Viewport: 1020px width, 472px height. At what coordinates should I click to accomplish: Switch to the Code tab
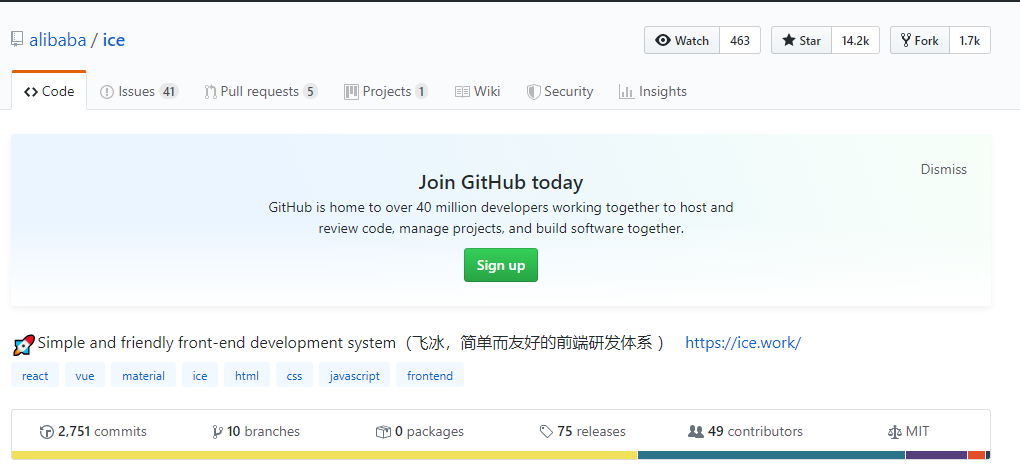pyautogui.click(x=49, y=91)
